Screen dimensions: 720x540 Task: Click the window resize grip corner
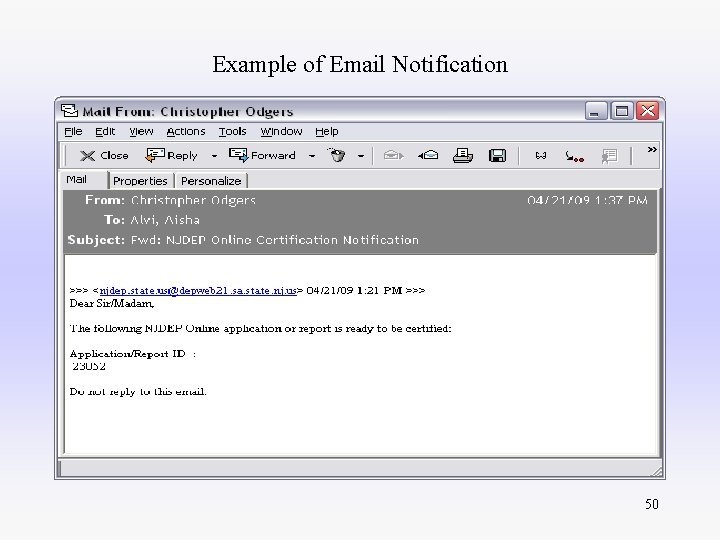pyautogui.click(x=657, y=472)
